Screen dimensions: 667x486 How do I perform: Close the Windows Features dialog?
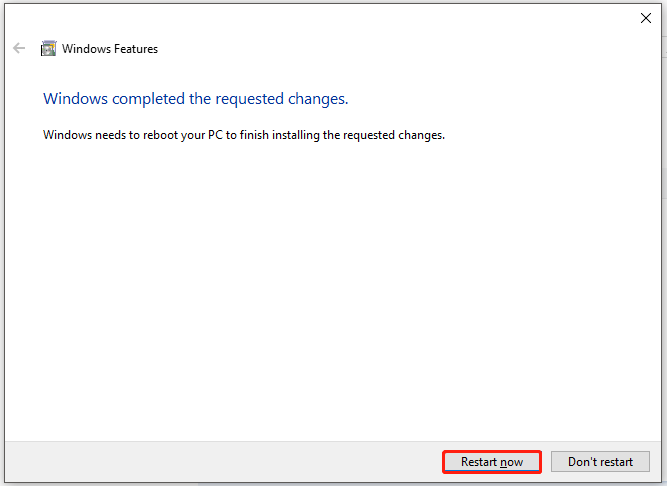[646, 18]
